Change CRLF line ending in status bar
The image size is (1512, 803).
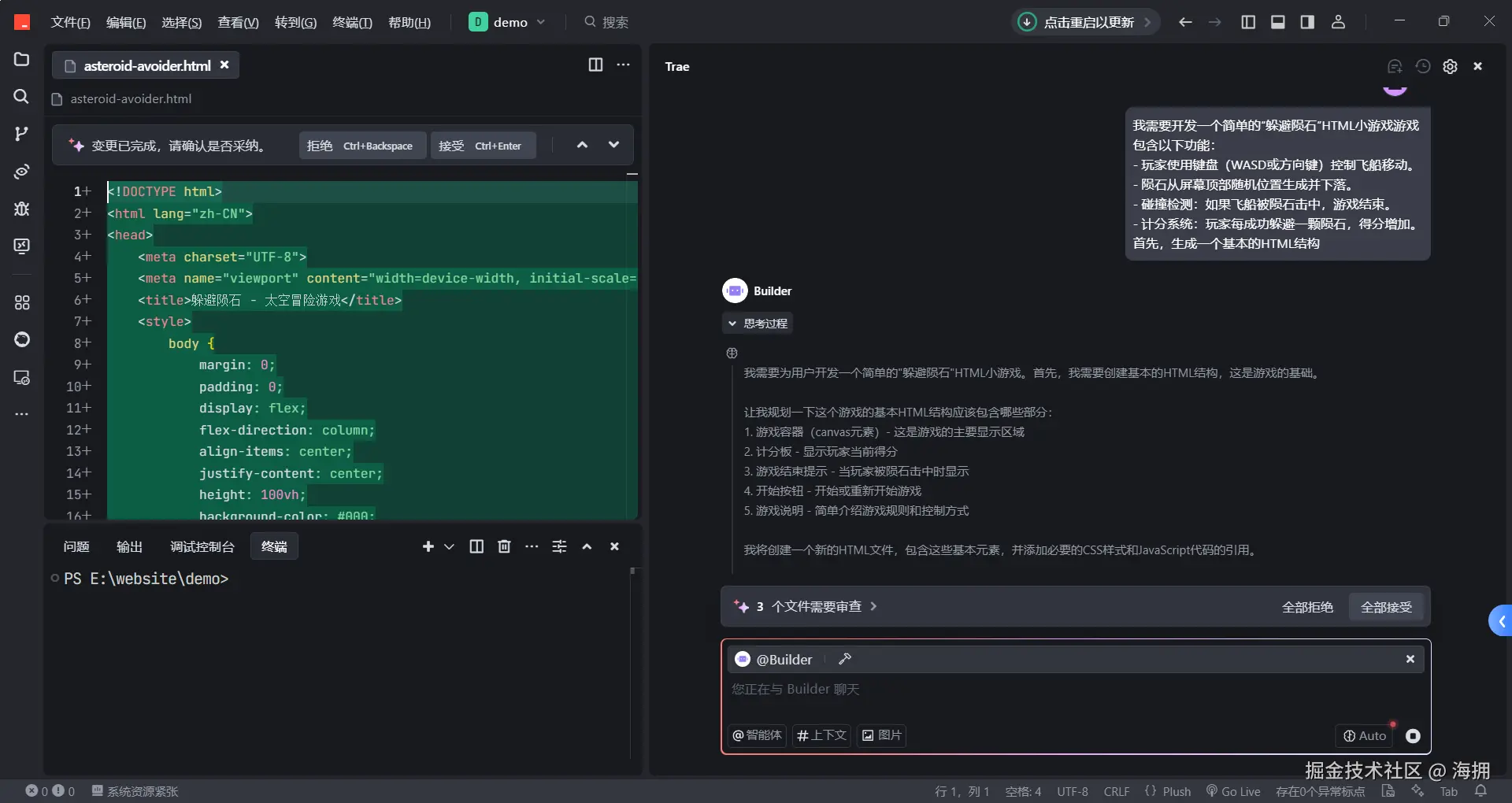[1117, 791]
